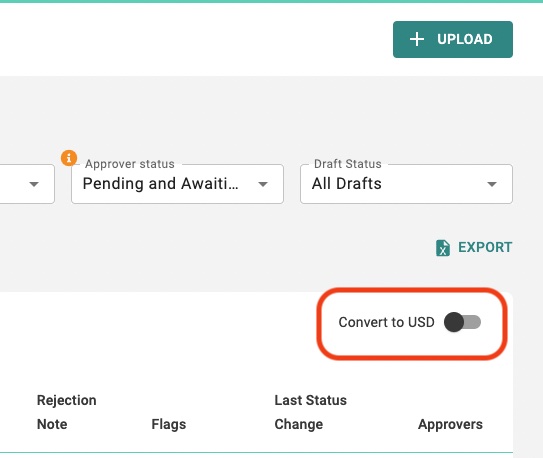Click the Excel file export icon
Image resolution: width=543 pixels, height=458 pixels.
(443, 248)
